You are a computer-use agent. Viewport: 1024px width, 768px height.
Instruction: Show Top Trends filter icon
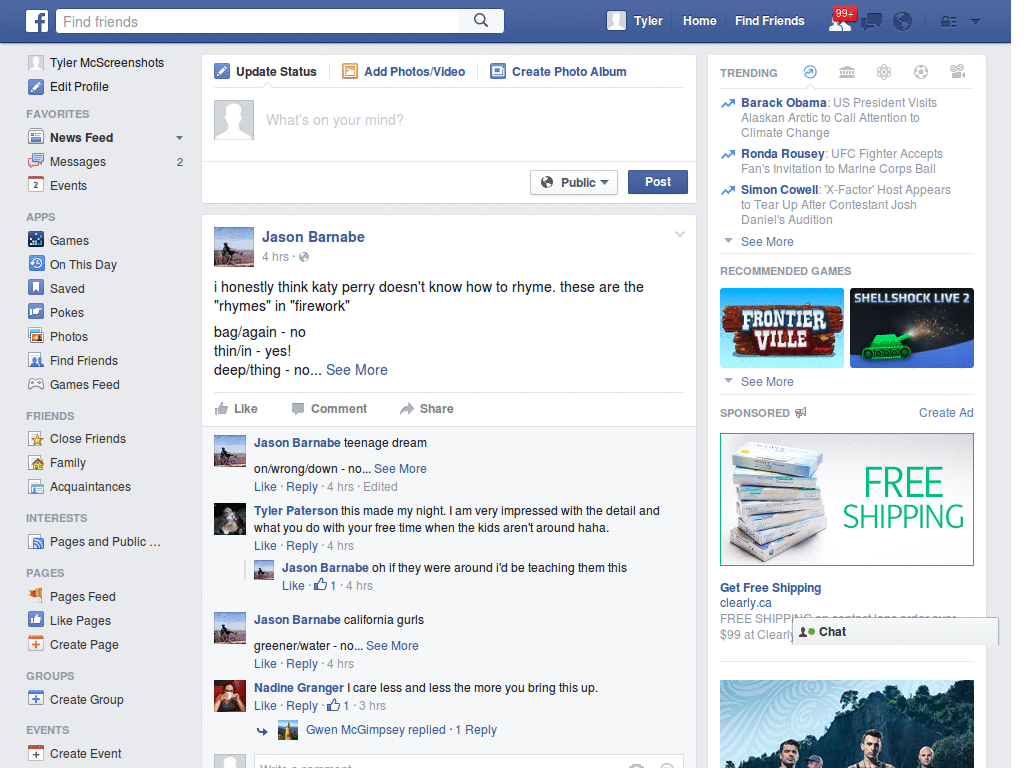[810, 72]
